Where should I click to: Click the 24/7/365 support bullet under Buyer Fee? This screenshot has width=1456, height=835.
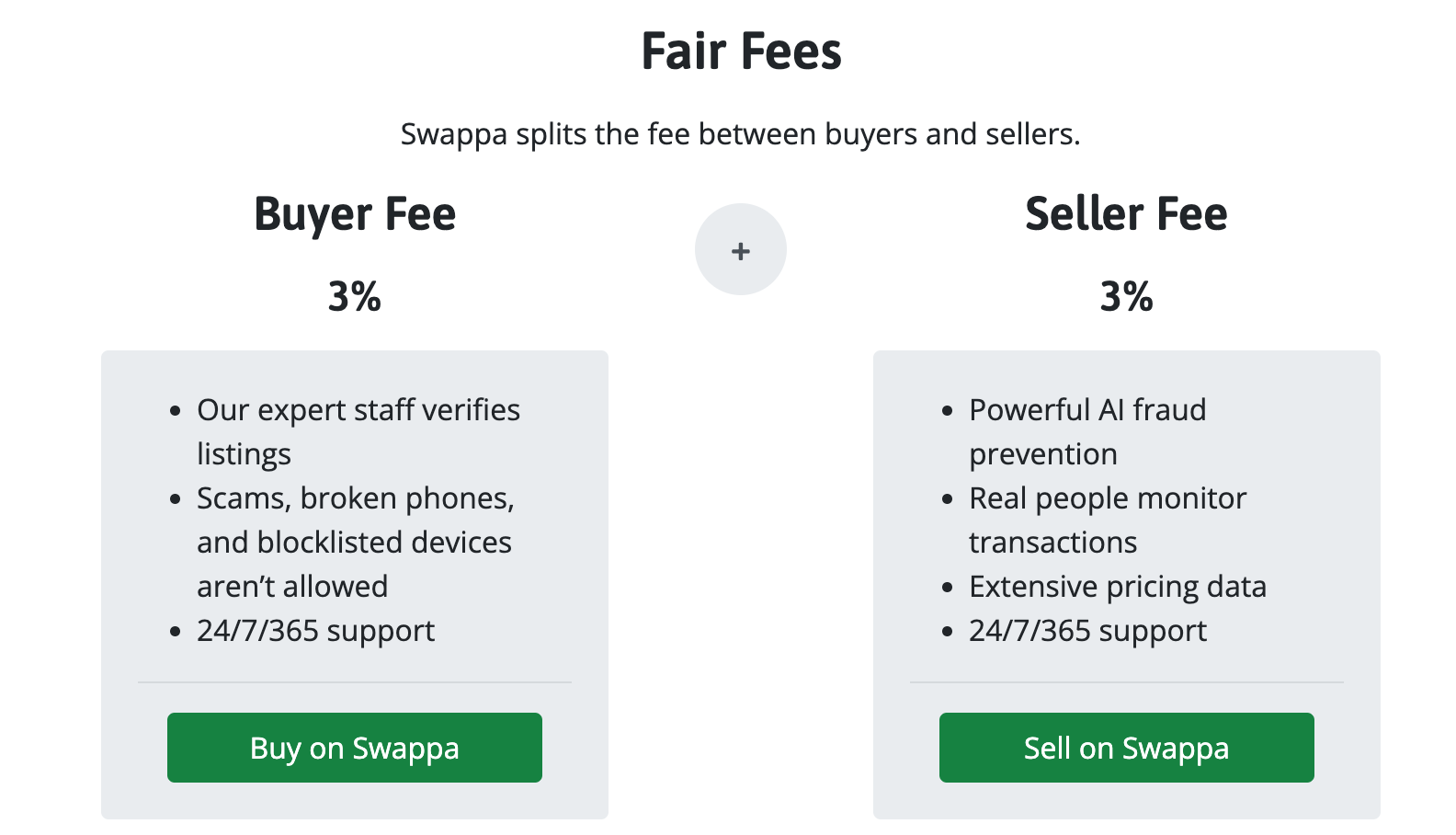[x=315, y=631]
